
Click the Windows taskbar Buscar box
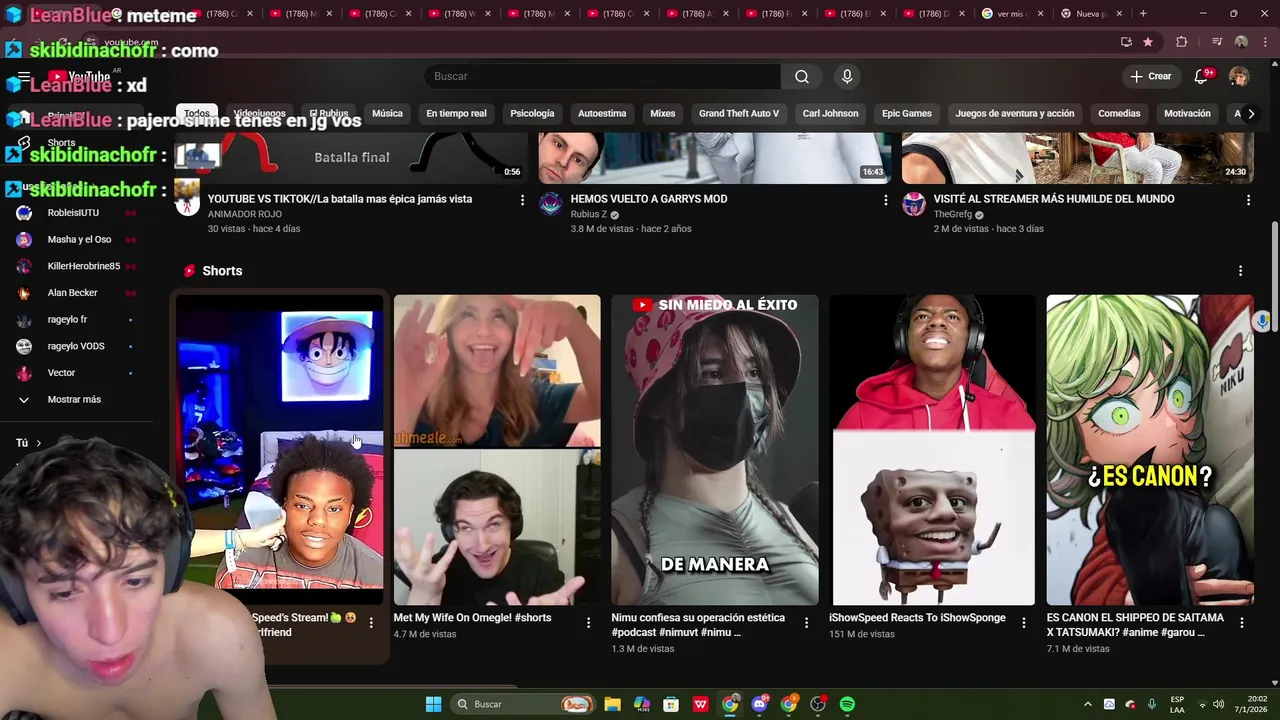click(524, 704)
